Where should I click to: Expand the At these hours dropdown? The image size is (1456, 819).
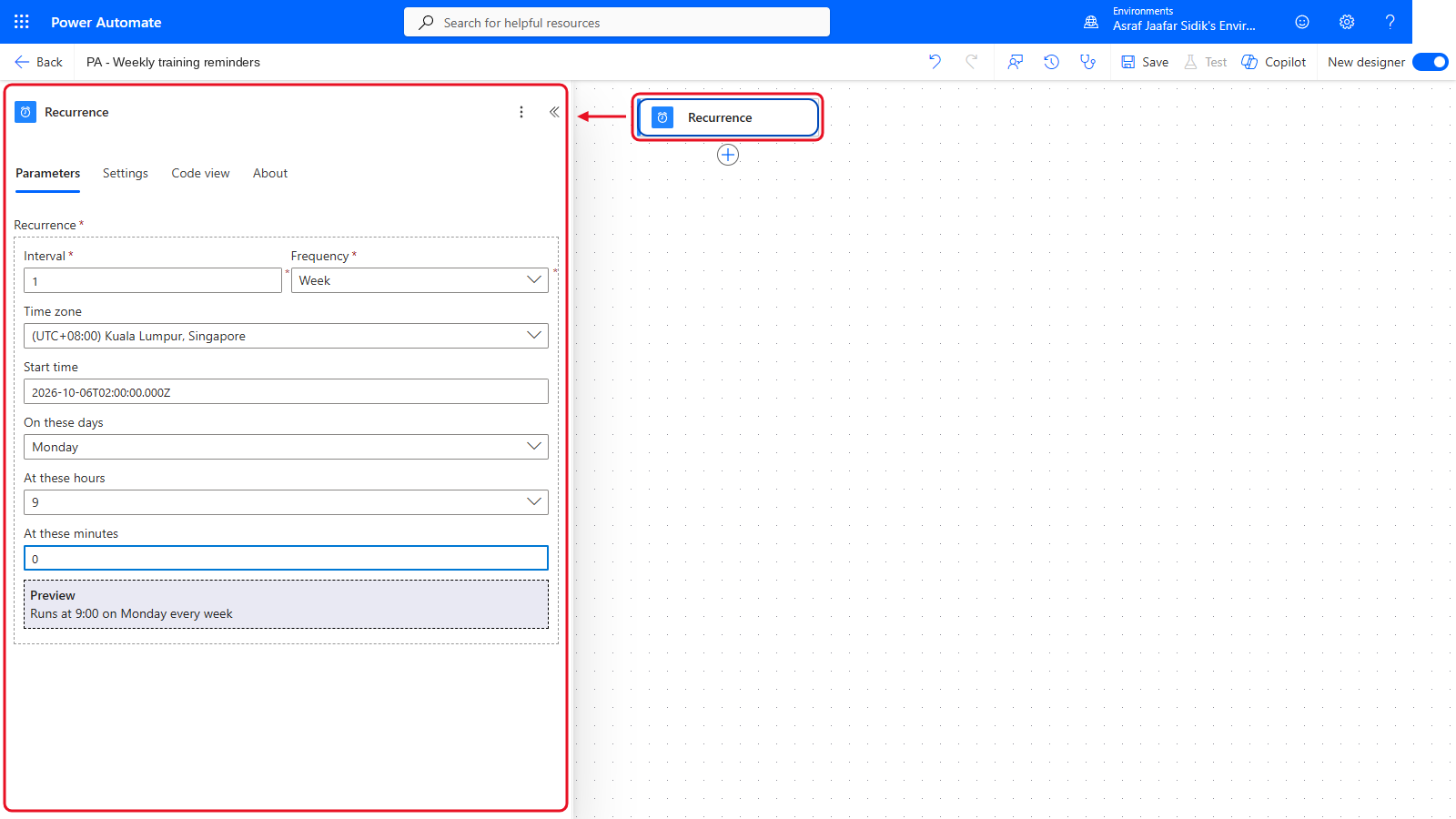286,502
